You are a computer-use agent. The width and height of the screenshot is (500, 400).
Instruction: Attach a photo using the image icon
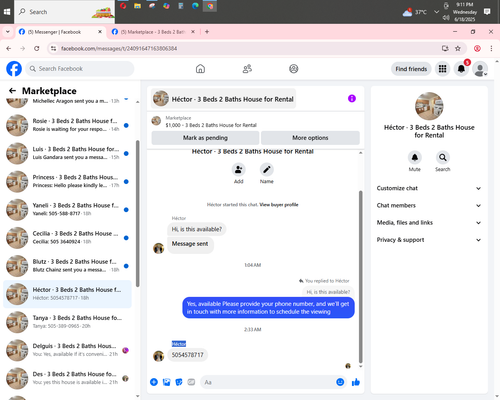point(166,382)
